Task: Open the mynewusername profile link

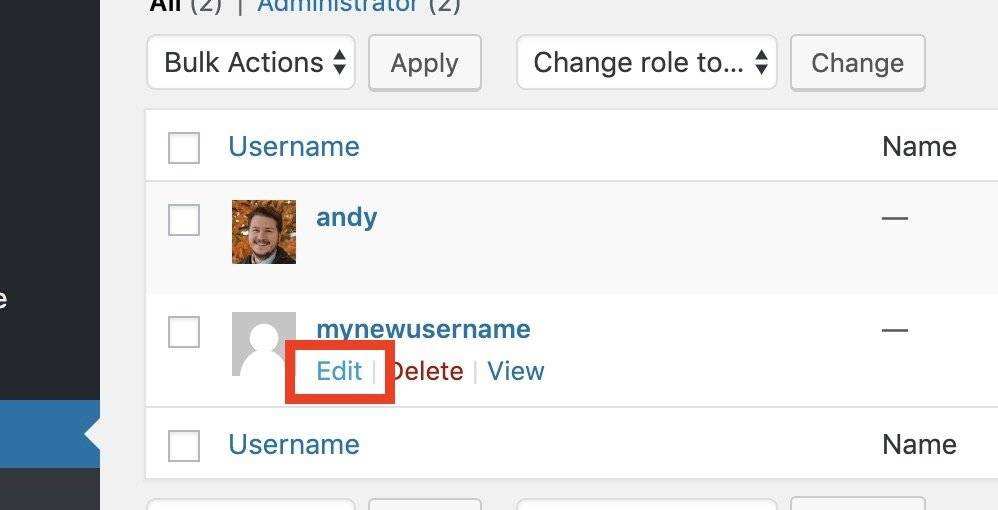Action: pyautogui.click(x=423, y=329)
